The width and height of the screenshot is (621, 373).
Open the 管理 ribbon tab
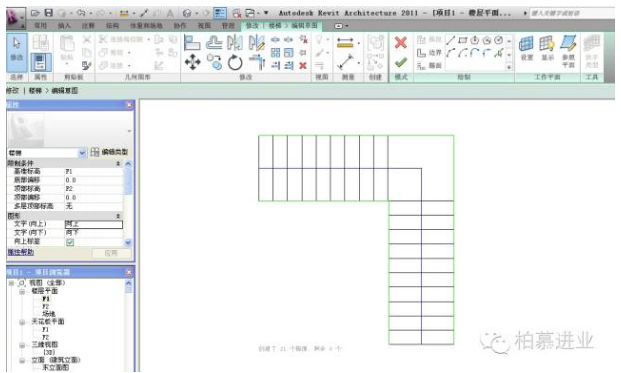[x=228, y=26]
